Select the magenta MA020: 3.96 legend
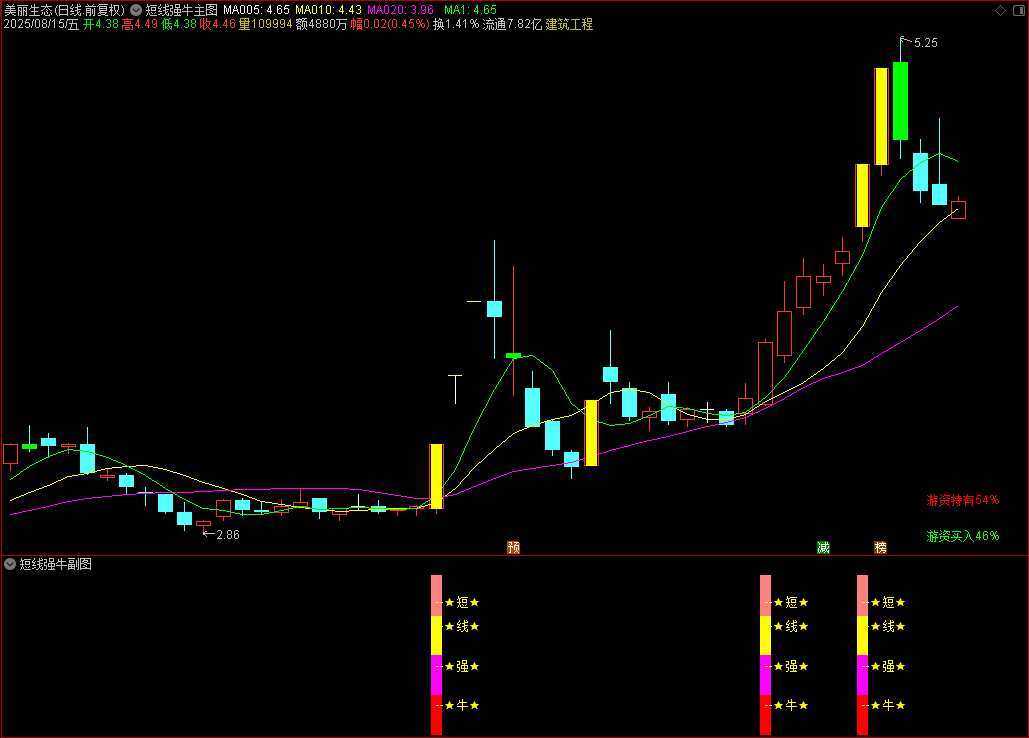The width and height of the screenshot is (1029, 738). pos(400,10)
